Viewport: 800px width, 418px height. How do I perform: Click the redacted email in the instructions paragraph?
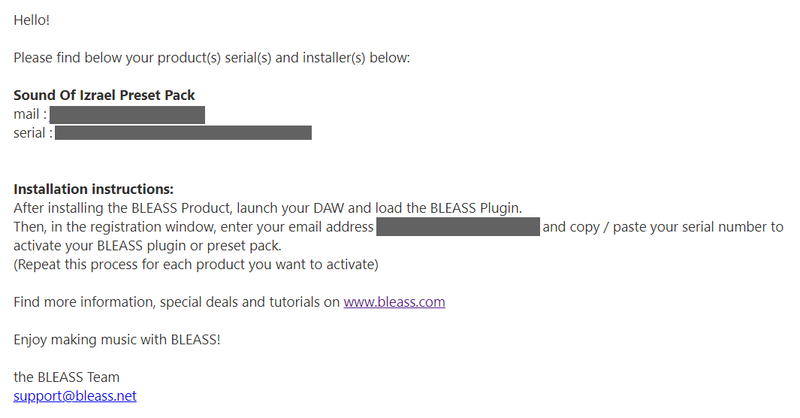[x=458, y=227]
